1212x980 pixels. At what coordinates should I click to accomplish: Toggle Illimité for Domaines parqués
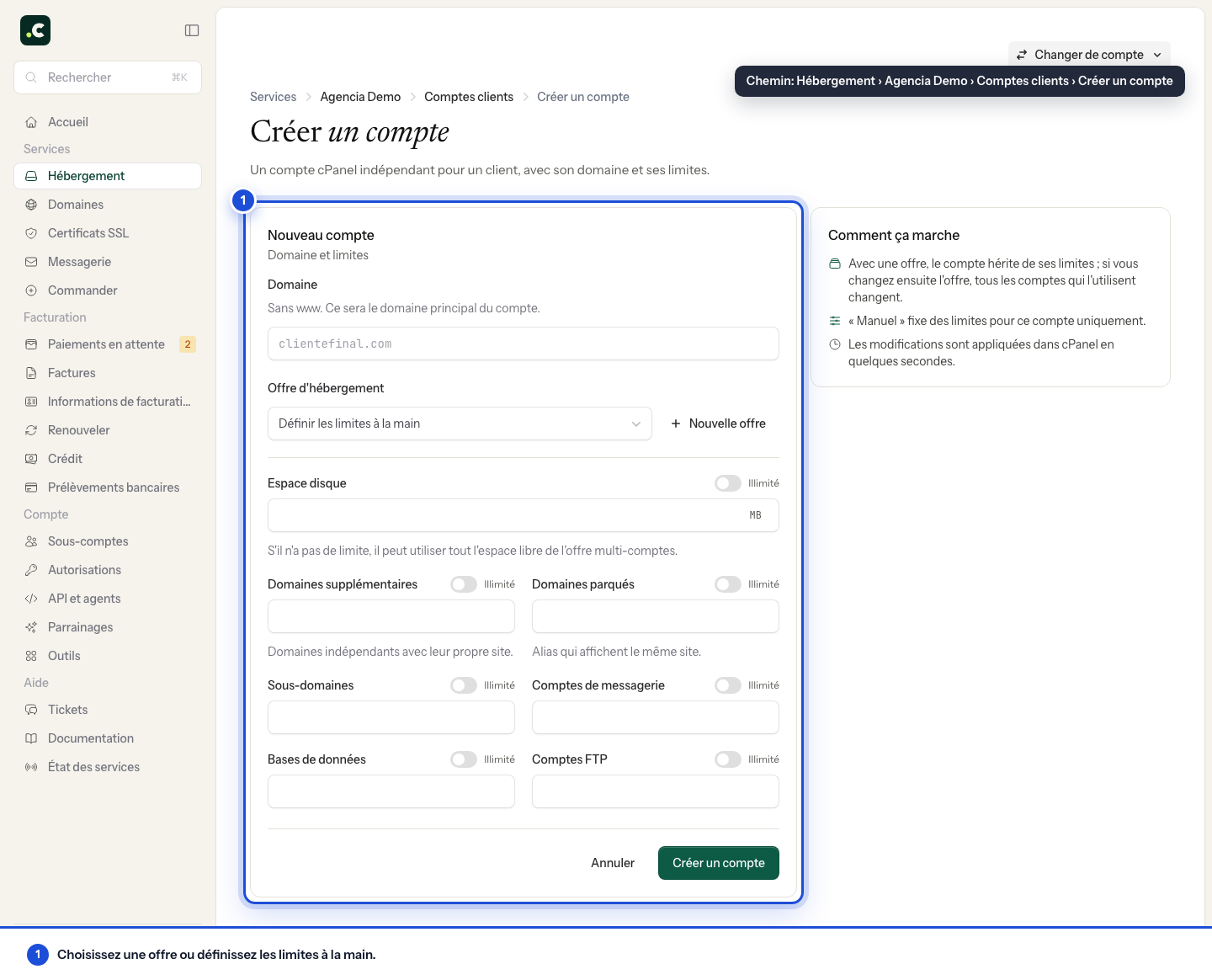[728, 584]
